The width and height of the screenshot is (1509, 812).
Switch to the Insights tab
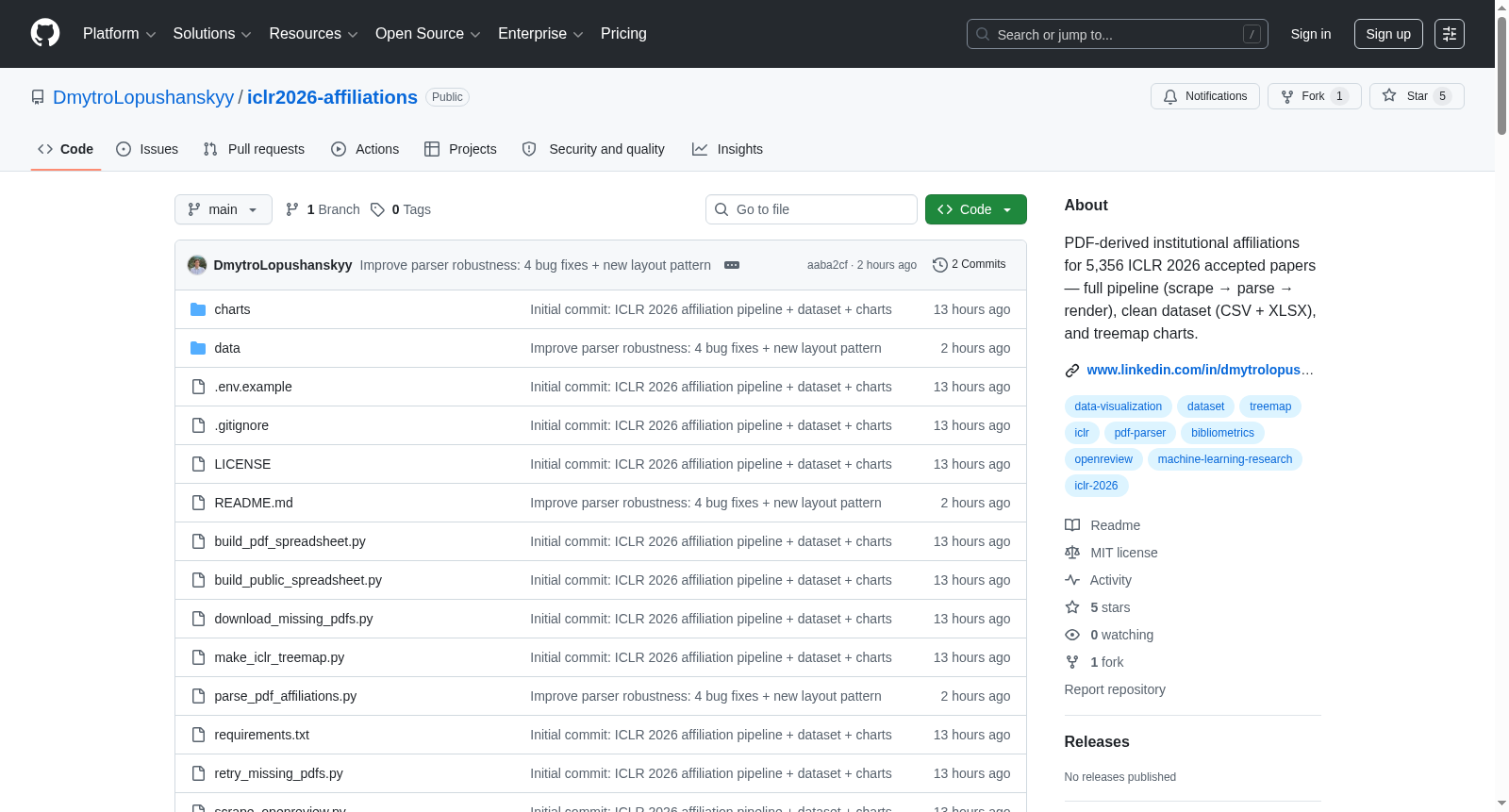(x=727, y=149)
